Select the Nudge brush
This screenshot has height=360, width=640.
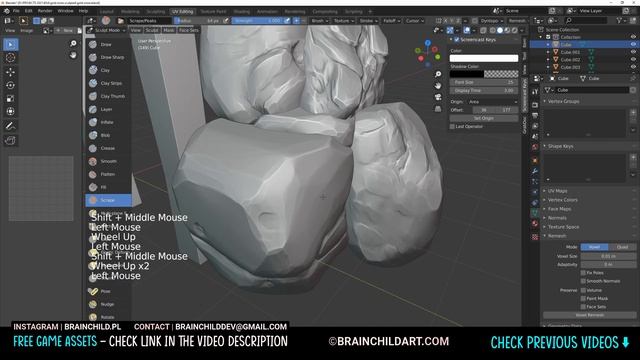[x=108, y=304]
